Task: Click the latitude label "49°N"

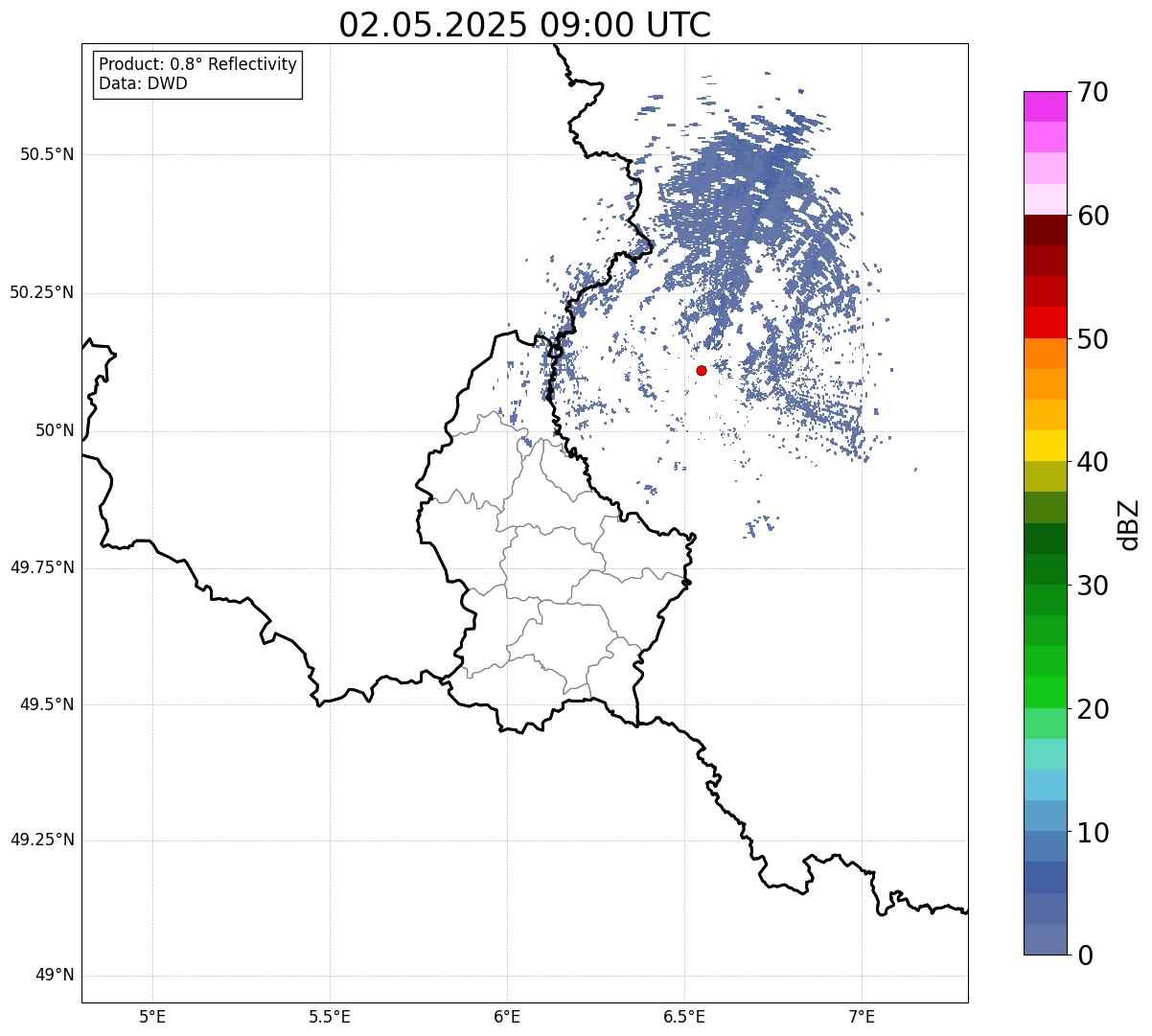Action: tap(55, 976)
